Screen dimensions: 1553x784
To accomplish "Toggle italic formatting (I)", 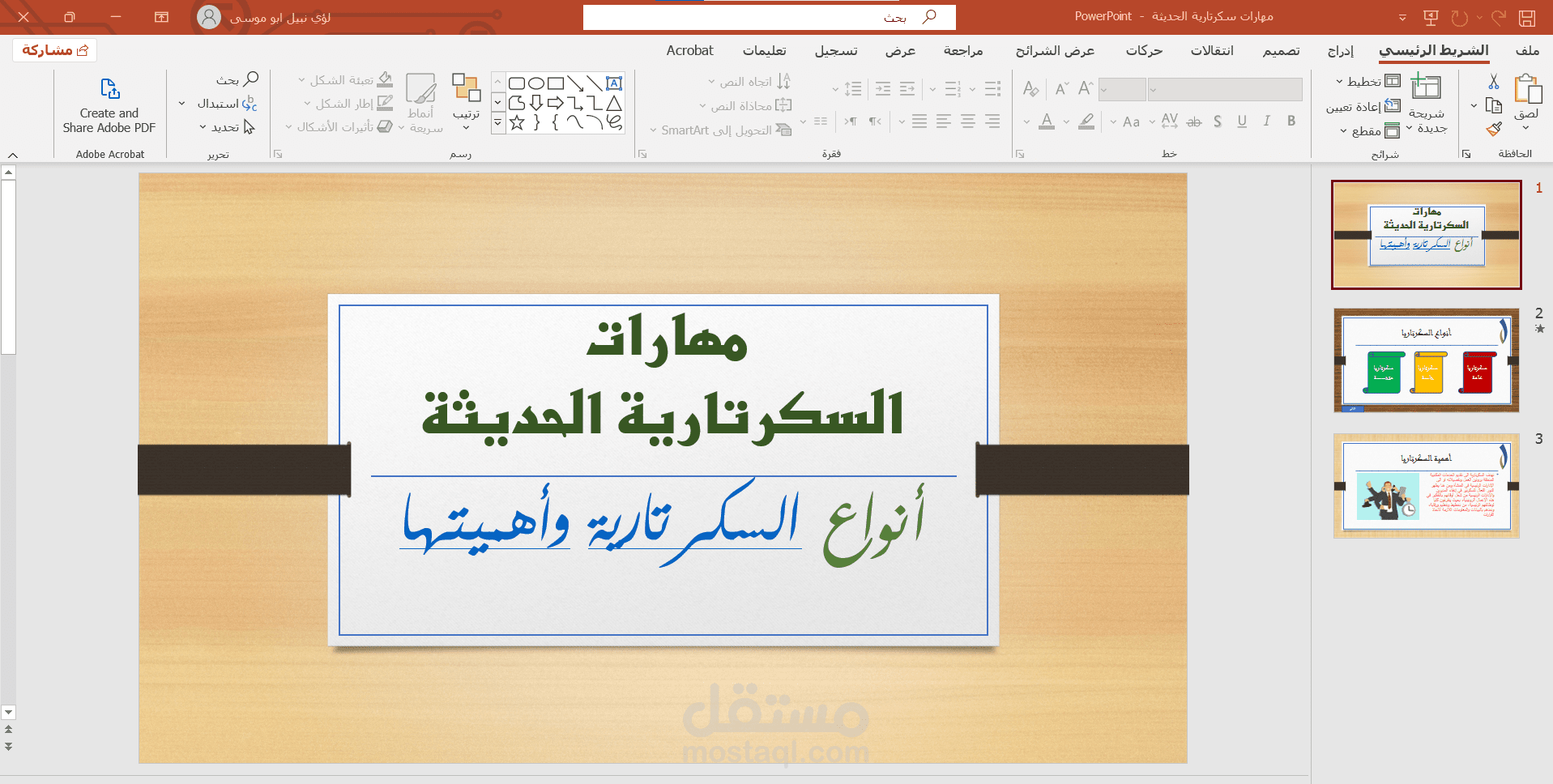I will 1266,121.
